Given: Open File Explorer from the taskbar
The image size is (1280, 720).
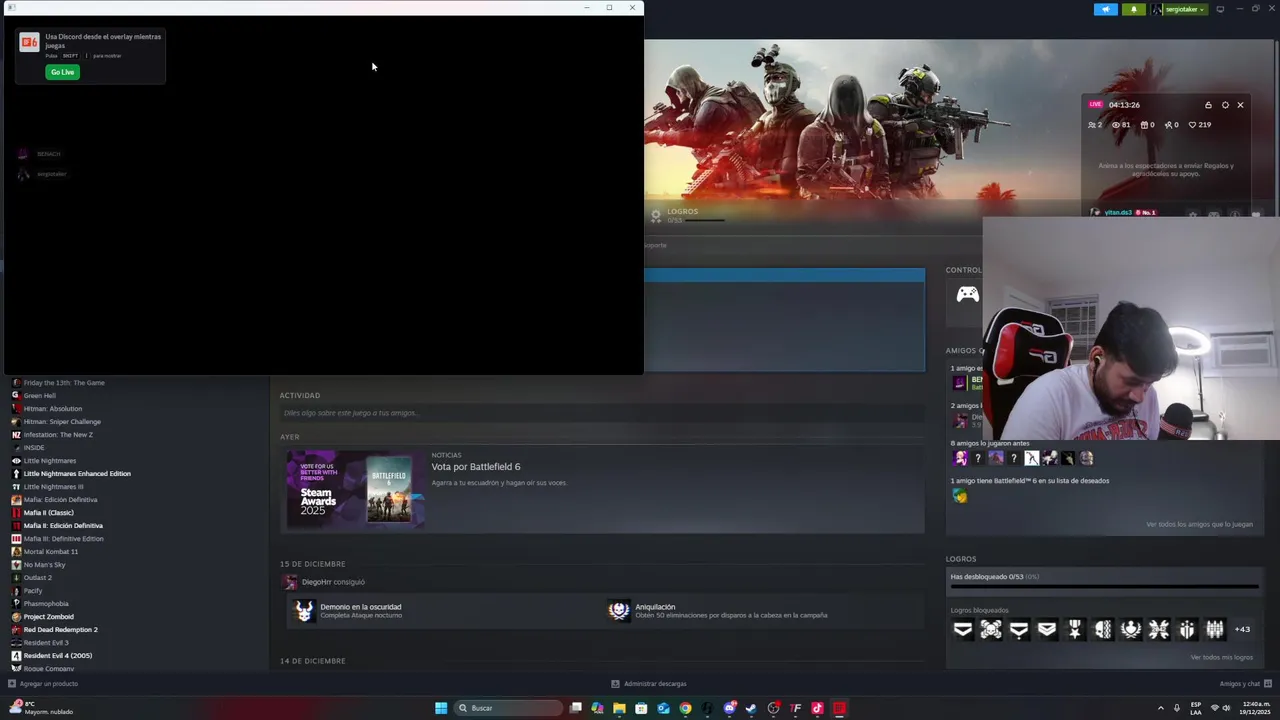Looking at the screenshot, I should pyautogui.click(x=619, y=708).
